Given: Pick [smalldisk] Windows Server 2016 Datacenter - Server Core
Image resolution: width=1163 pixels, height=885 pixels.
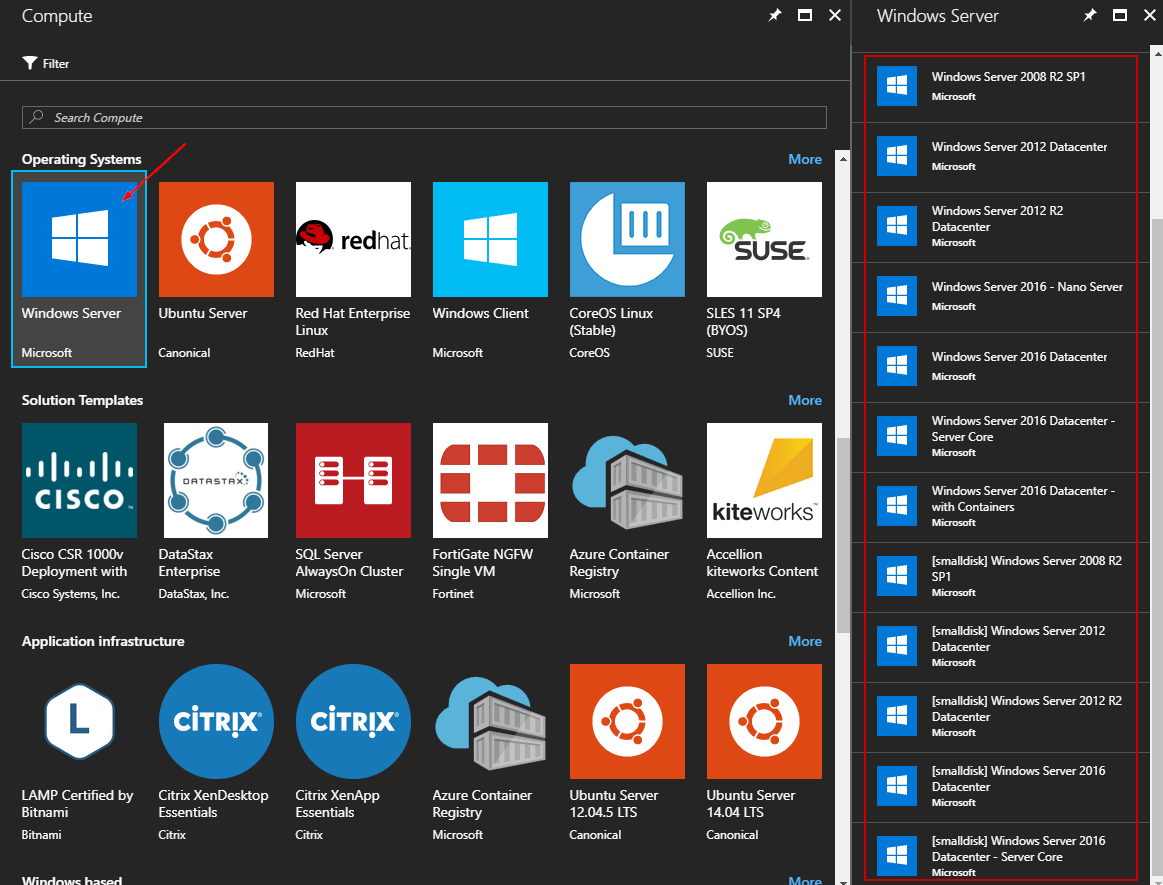Looking at the screenshot, I should point(1001,852).
